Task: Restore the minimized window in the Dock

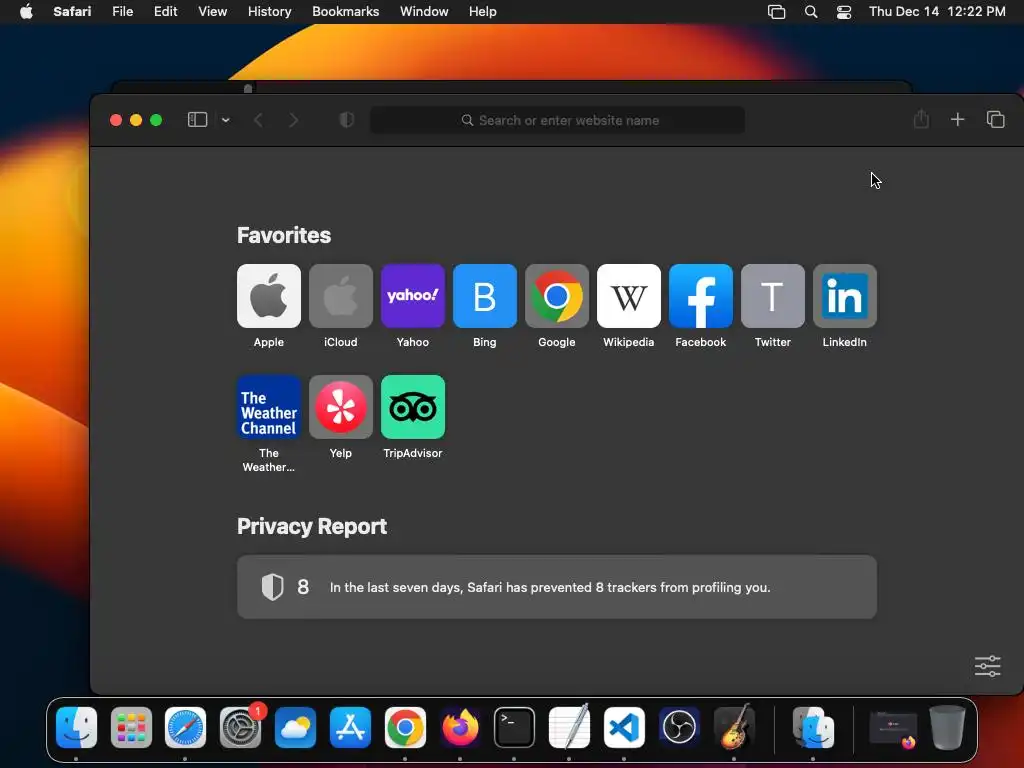Action: [893, 729]
